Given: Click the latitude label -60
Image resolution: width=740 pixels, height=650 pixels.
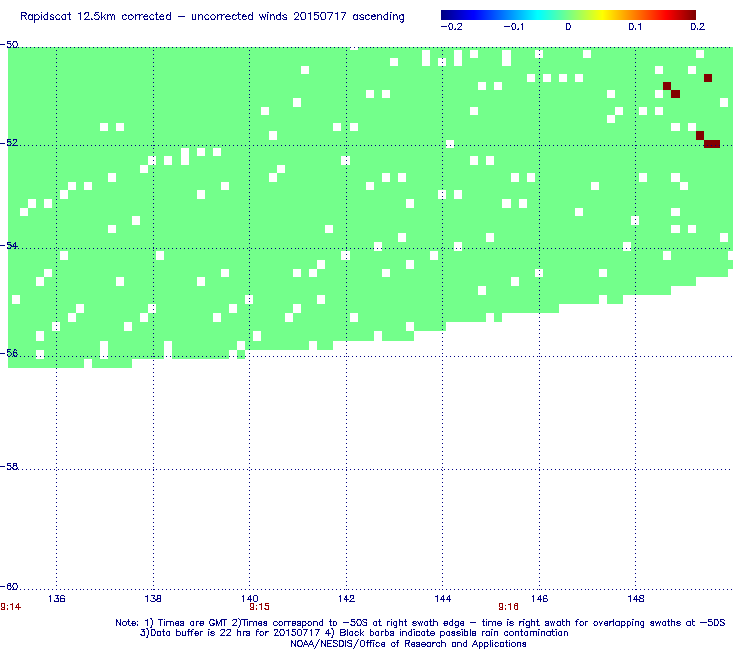Looking at the screenshot, I should click(x=9, y=587).
